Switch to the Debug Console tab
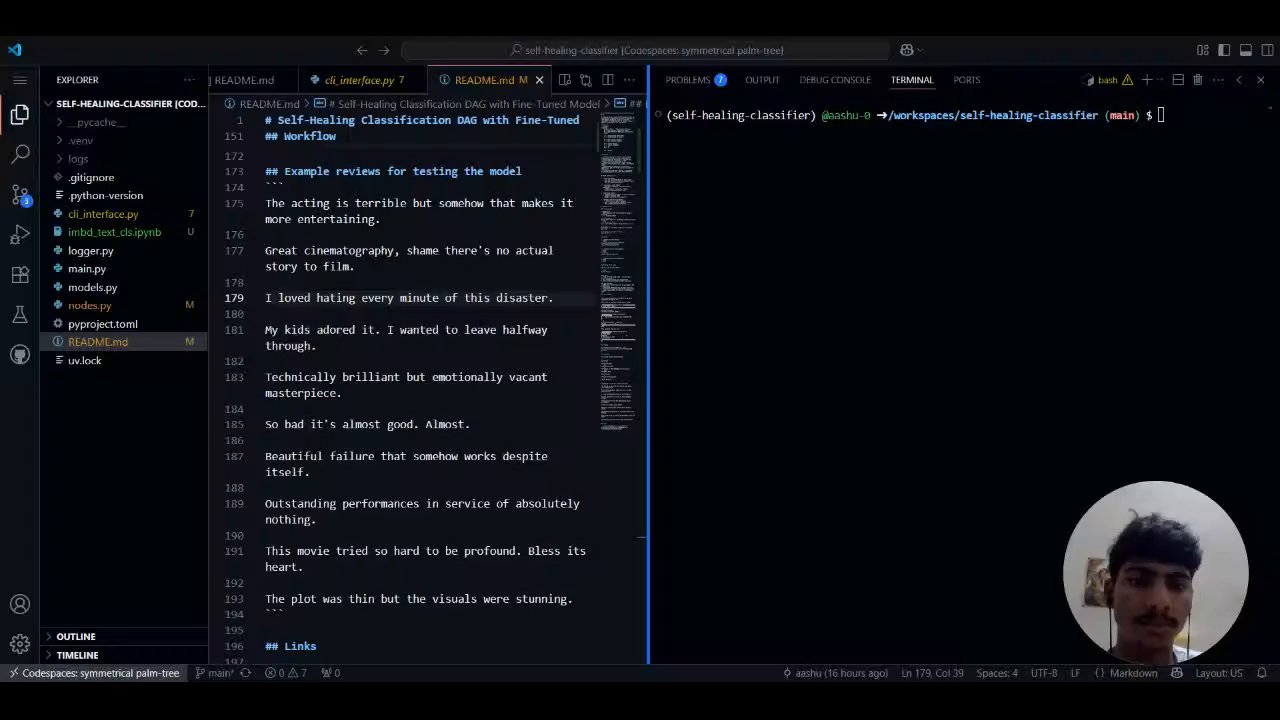1280x720 pixels. tap(835, 80)
